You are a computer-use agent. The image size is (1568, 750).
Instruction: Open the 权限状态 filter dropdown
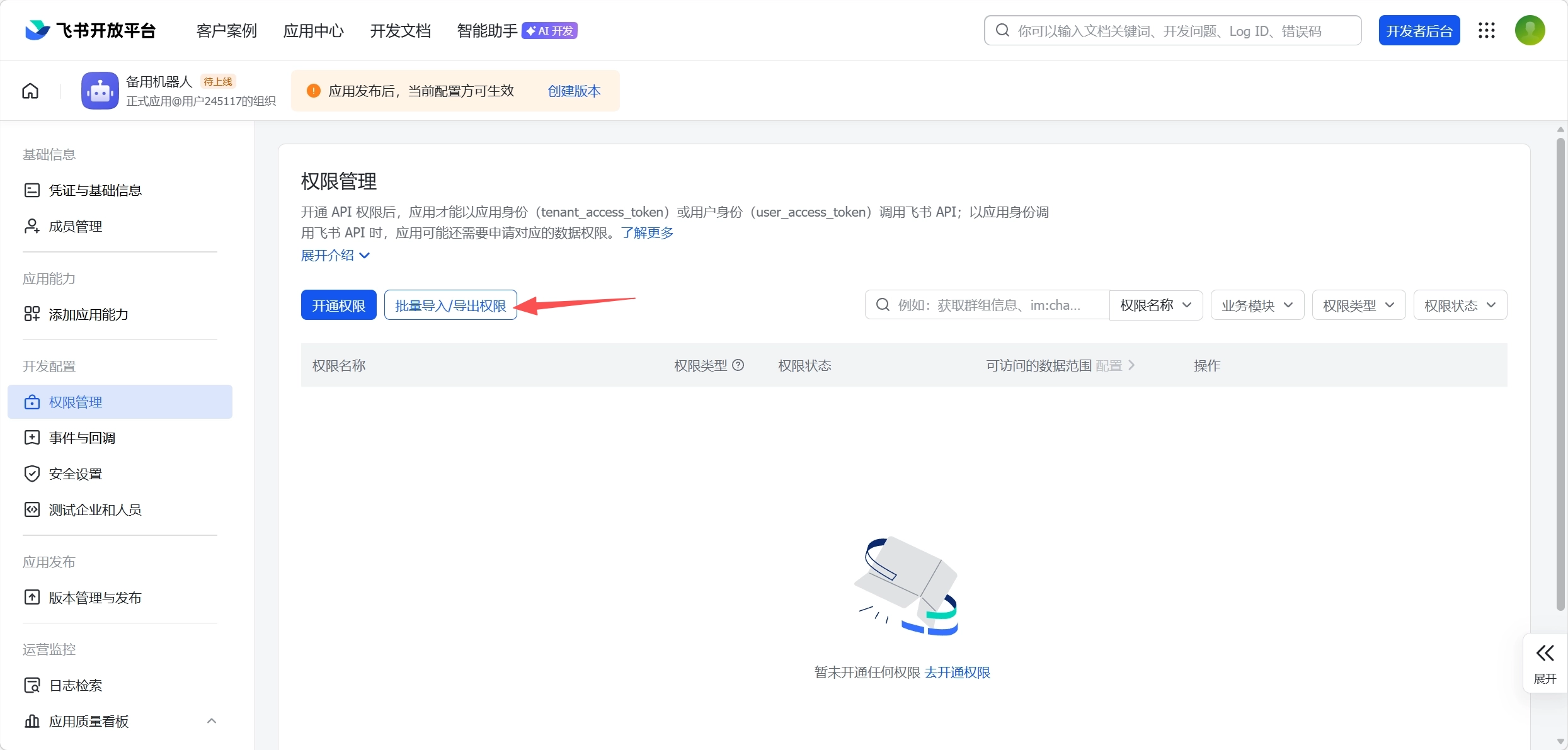(1460, 305)
